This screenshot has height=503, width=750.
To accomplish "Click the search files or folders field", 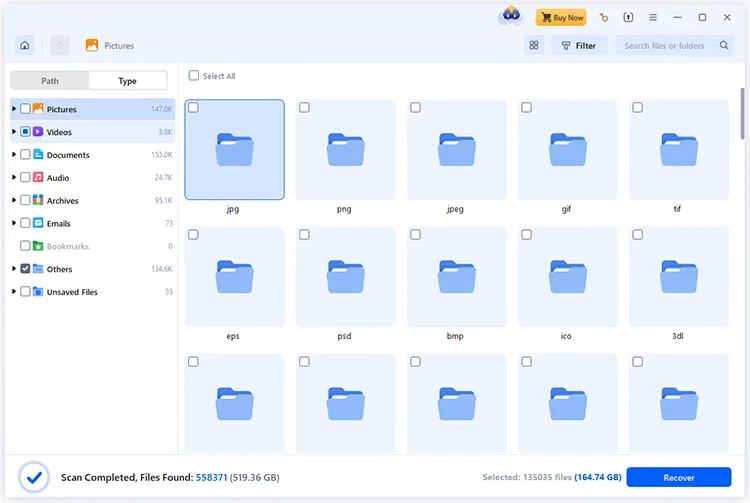I will tap(674, 45).
